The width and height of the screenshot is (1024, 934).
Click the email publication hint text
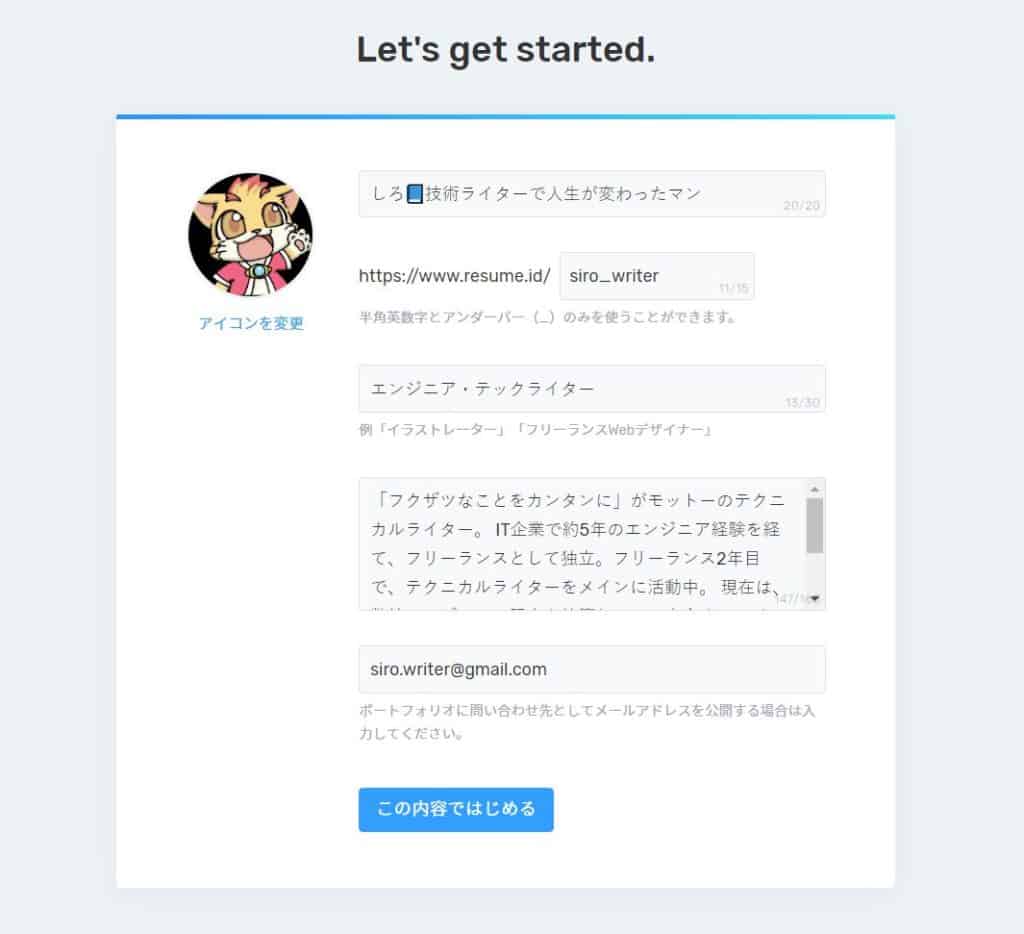point(587,722)
